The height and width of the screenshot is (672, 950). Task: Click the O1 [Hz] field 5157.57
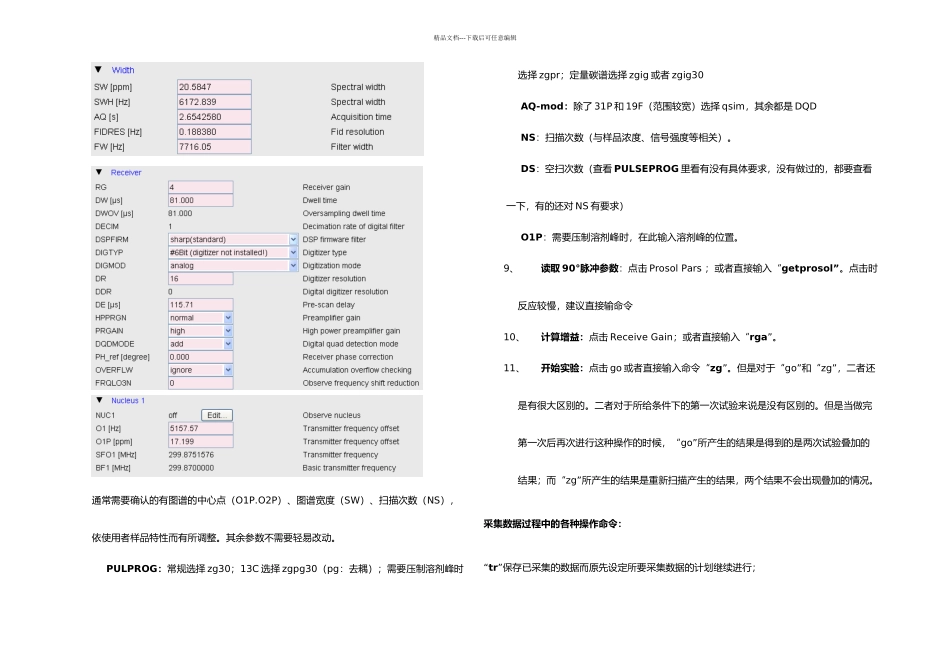201,428
